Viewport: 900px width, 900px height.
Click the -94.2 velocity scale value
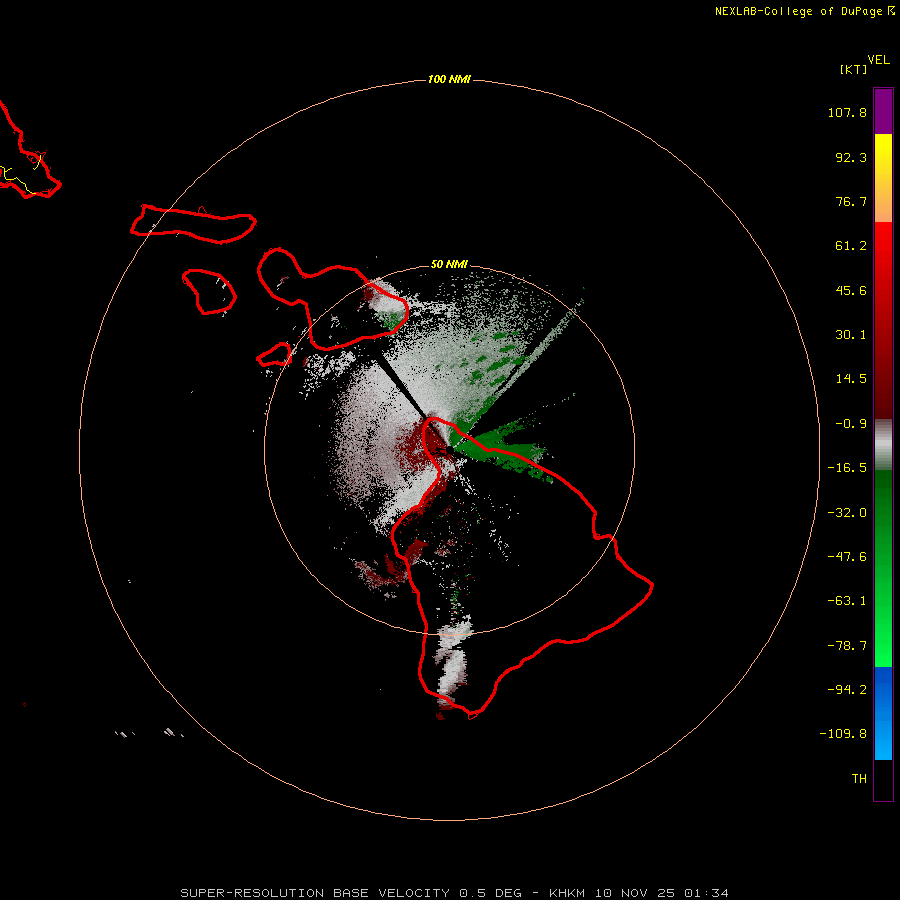tap(847, 690)
